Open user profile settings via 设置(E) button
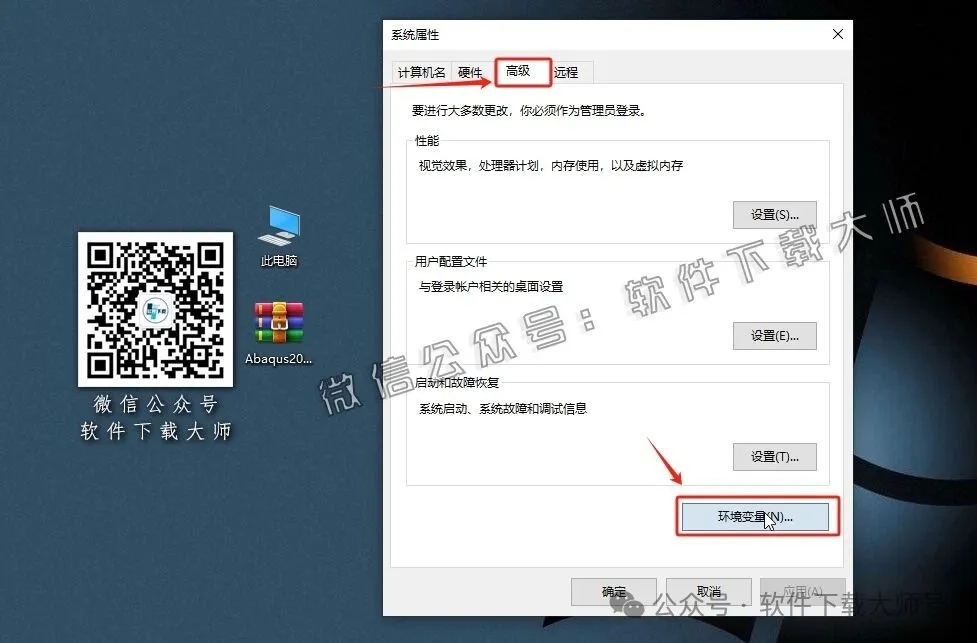This screenshot has height=643, width=977. point(774,336)
